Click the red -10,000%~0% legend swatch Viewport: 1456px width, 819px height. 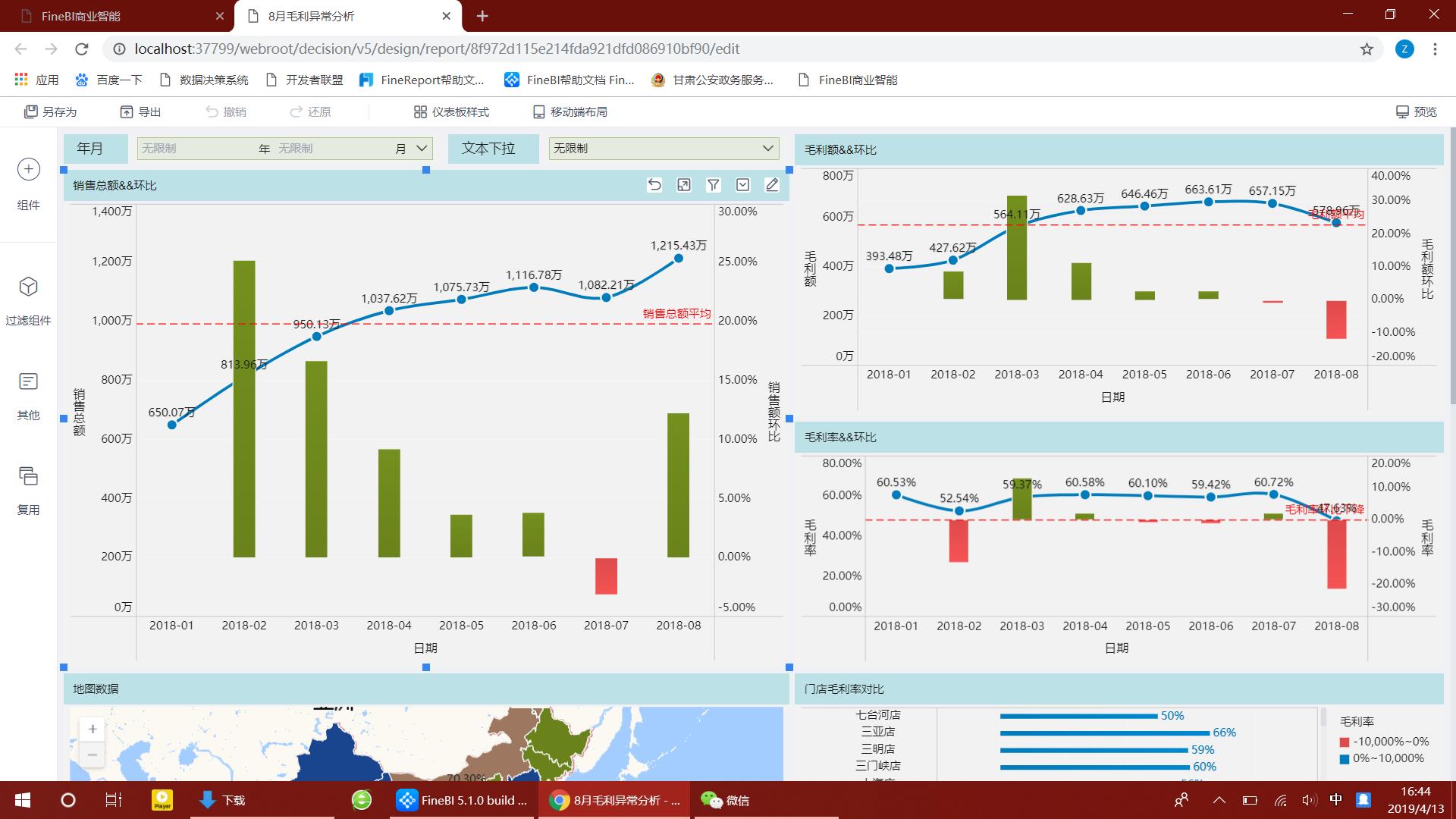[x=1345, y=742]
